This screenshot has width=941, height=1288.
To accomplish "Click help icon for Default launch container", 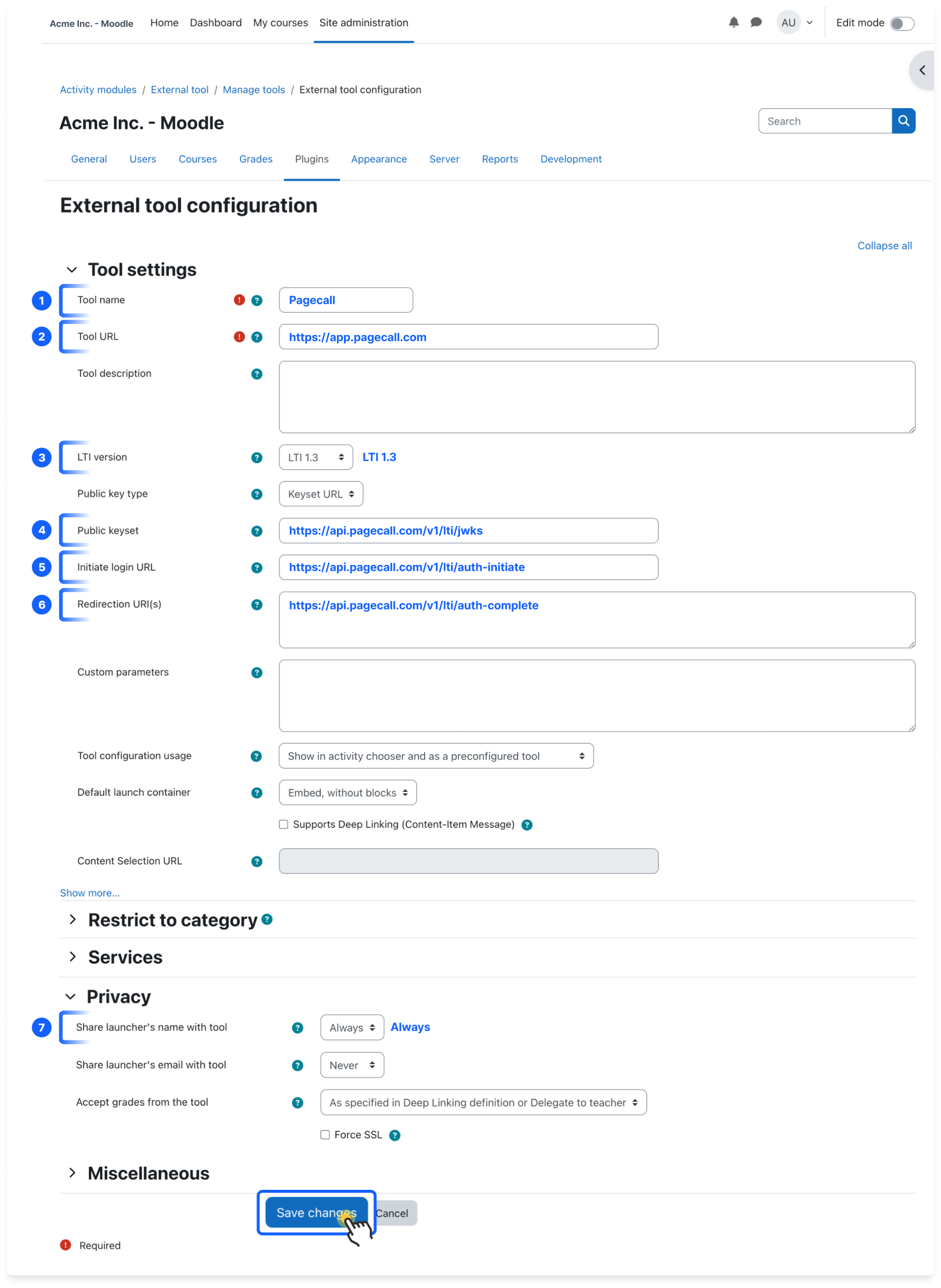I will click(257, 793).
